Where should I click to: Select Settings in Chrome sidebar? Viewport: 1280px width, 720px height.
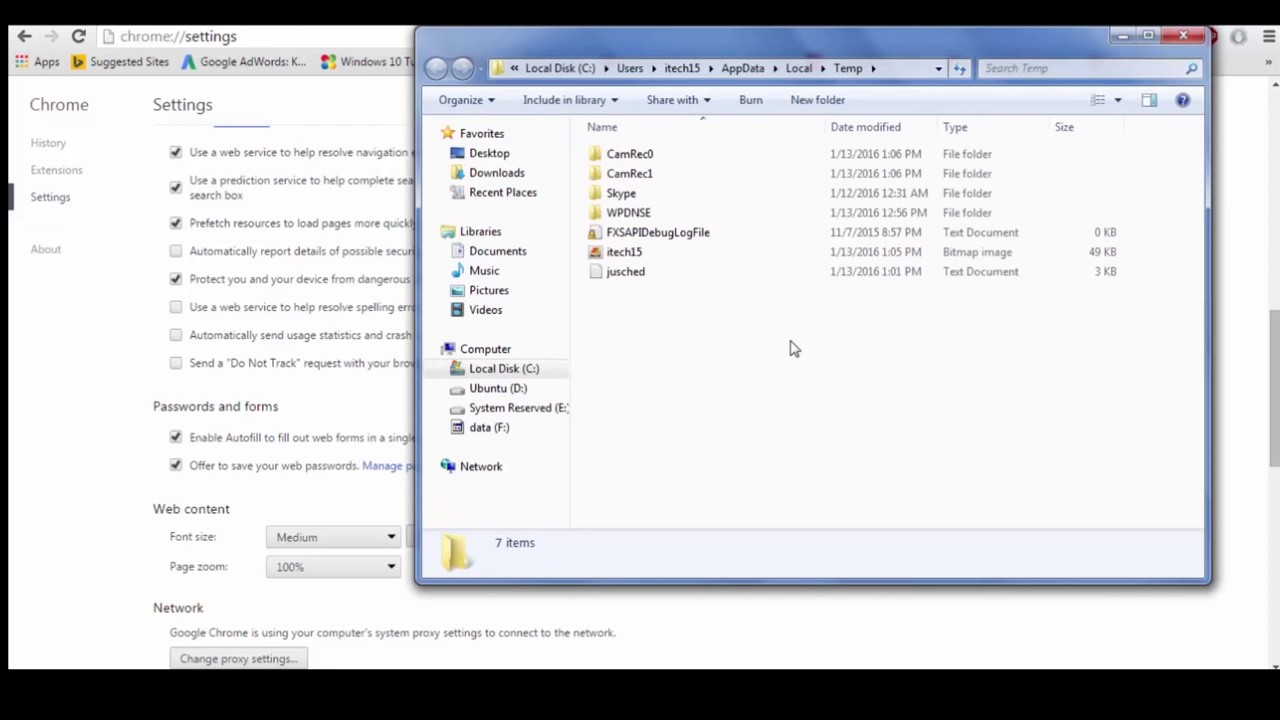tap(50, 197)
